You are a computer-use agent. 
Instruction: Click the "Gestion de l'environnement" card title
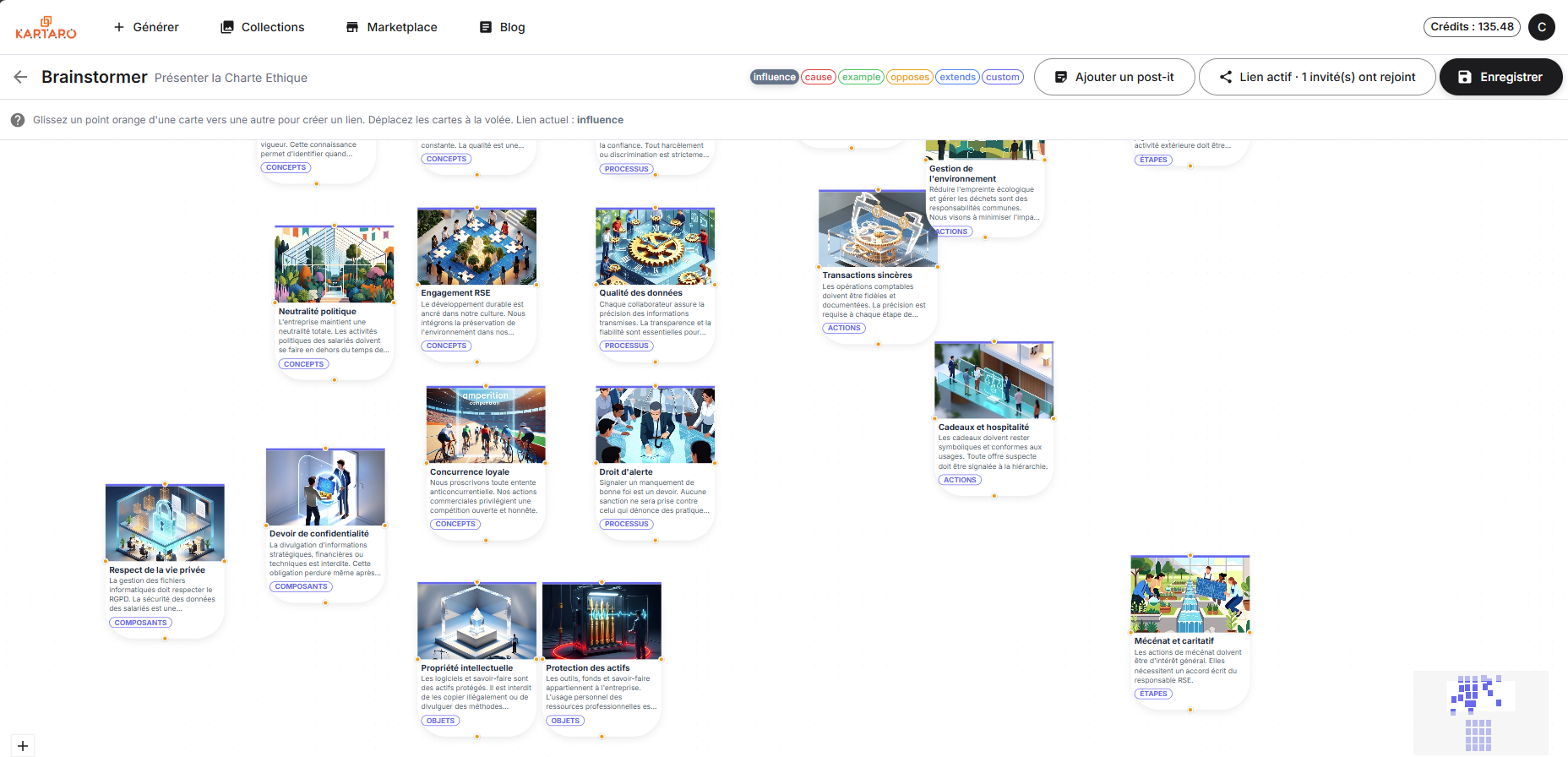[963, 173]
